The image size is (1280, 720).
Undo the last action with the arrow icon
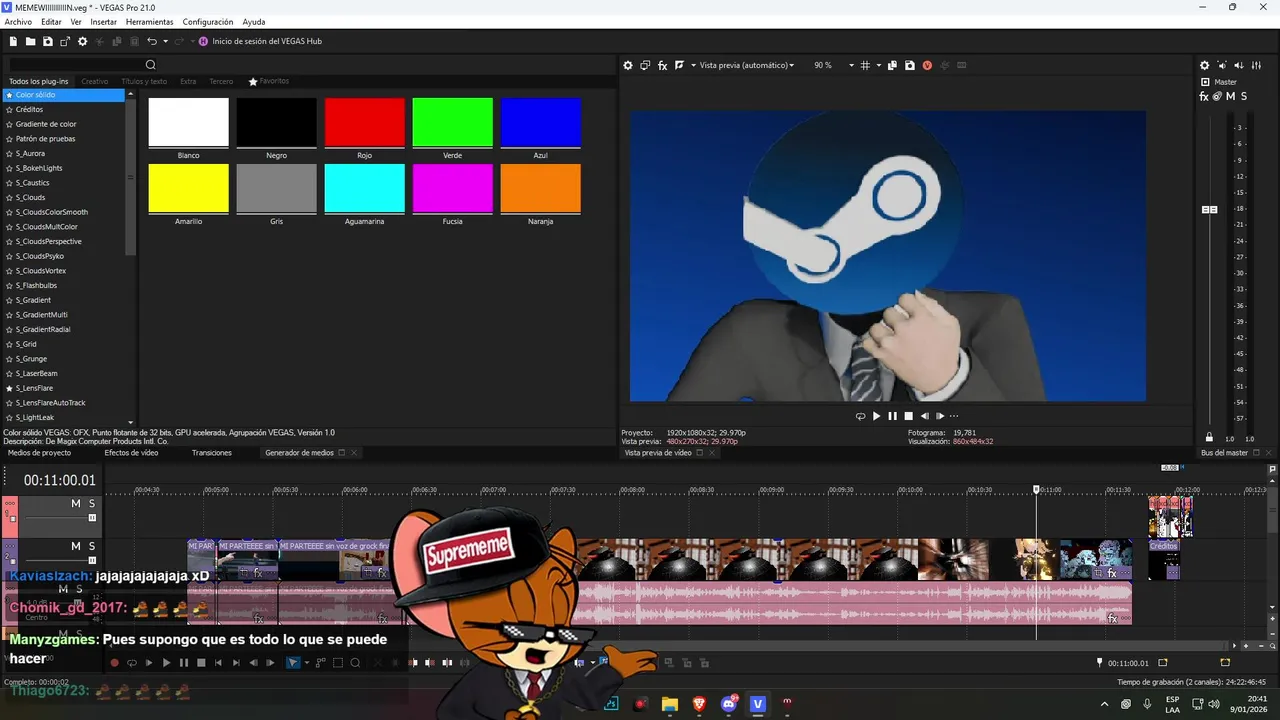click(152, 41)
